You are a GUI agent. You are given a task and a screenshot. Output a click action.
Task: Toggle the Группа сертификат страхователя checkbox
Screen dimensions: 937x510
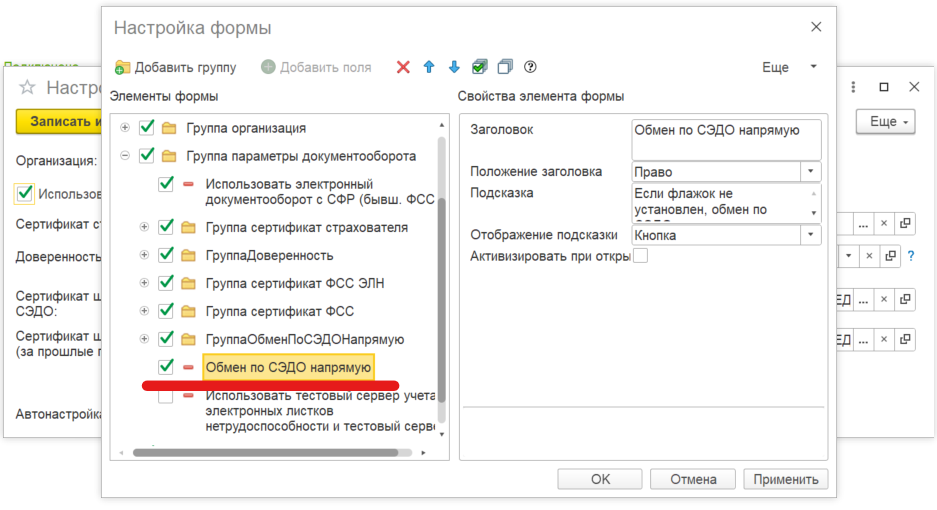166,227
